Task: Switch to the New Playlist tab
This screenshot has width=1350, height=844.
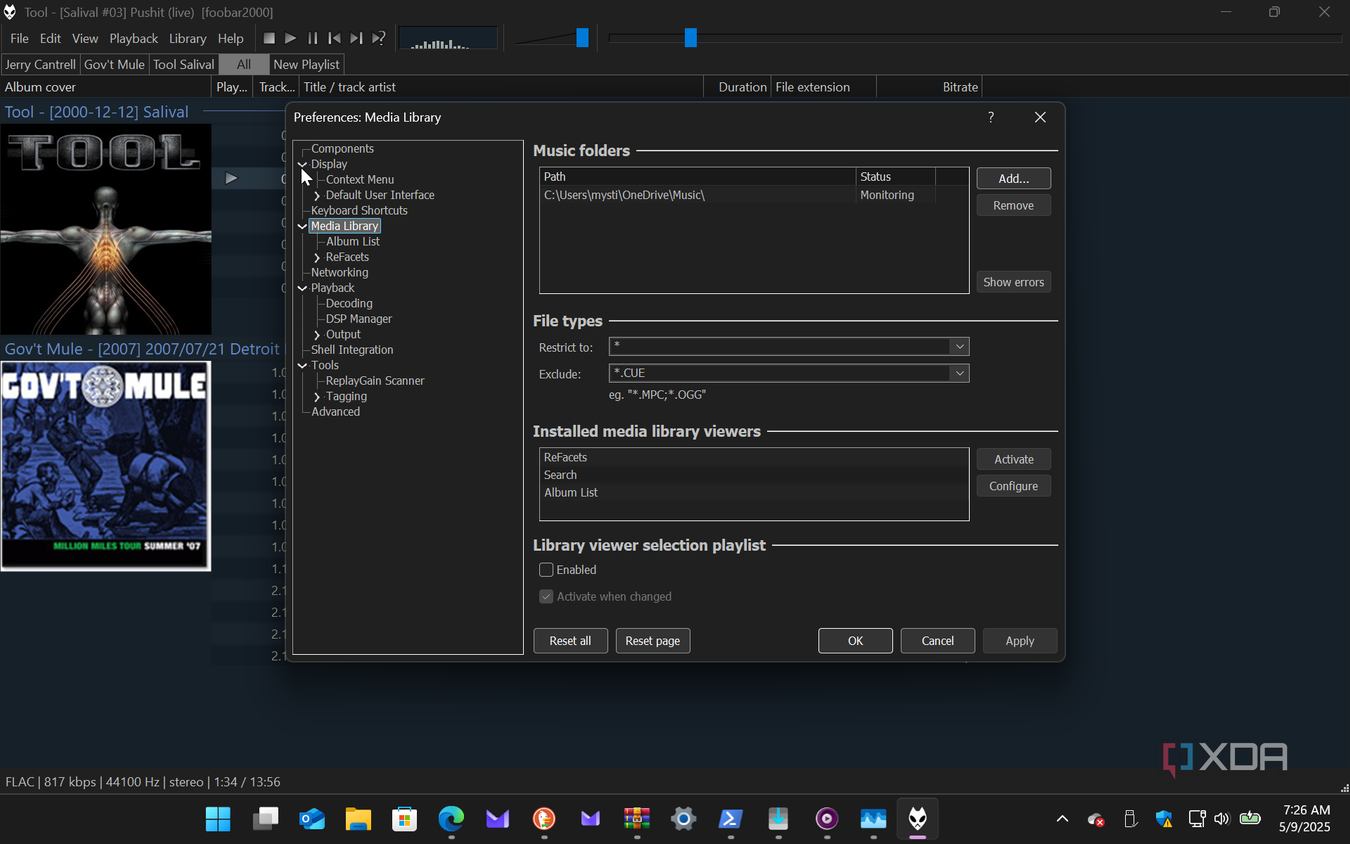Action: 306,64
